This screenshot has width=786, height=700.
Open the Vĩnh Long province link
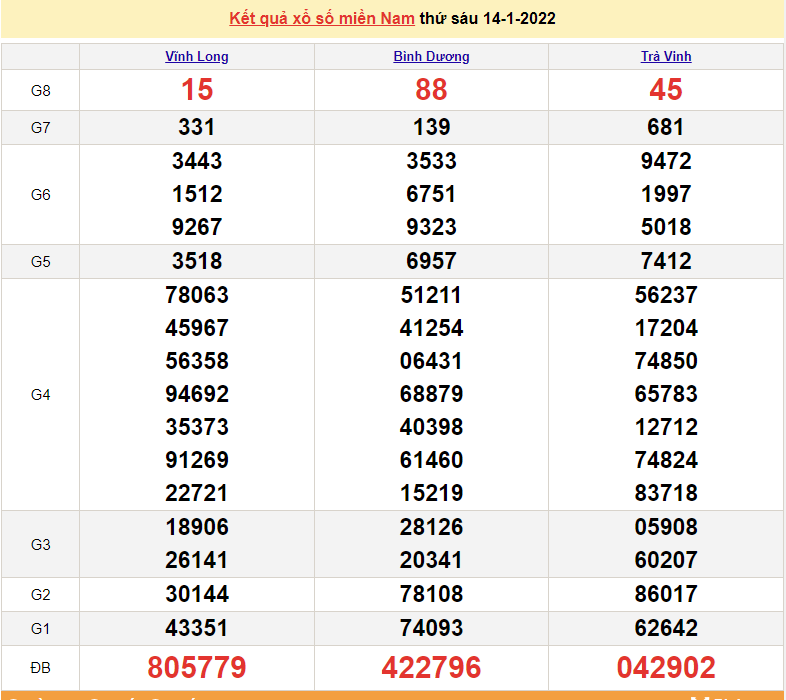(x=197, y=57)
